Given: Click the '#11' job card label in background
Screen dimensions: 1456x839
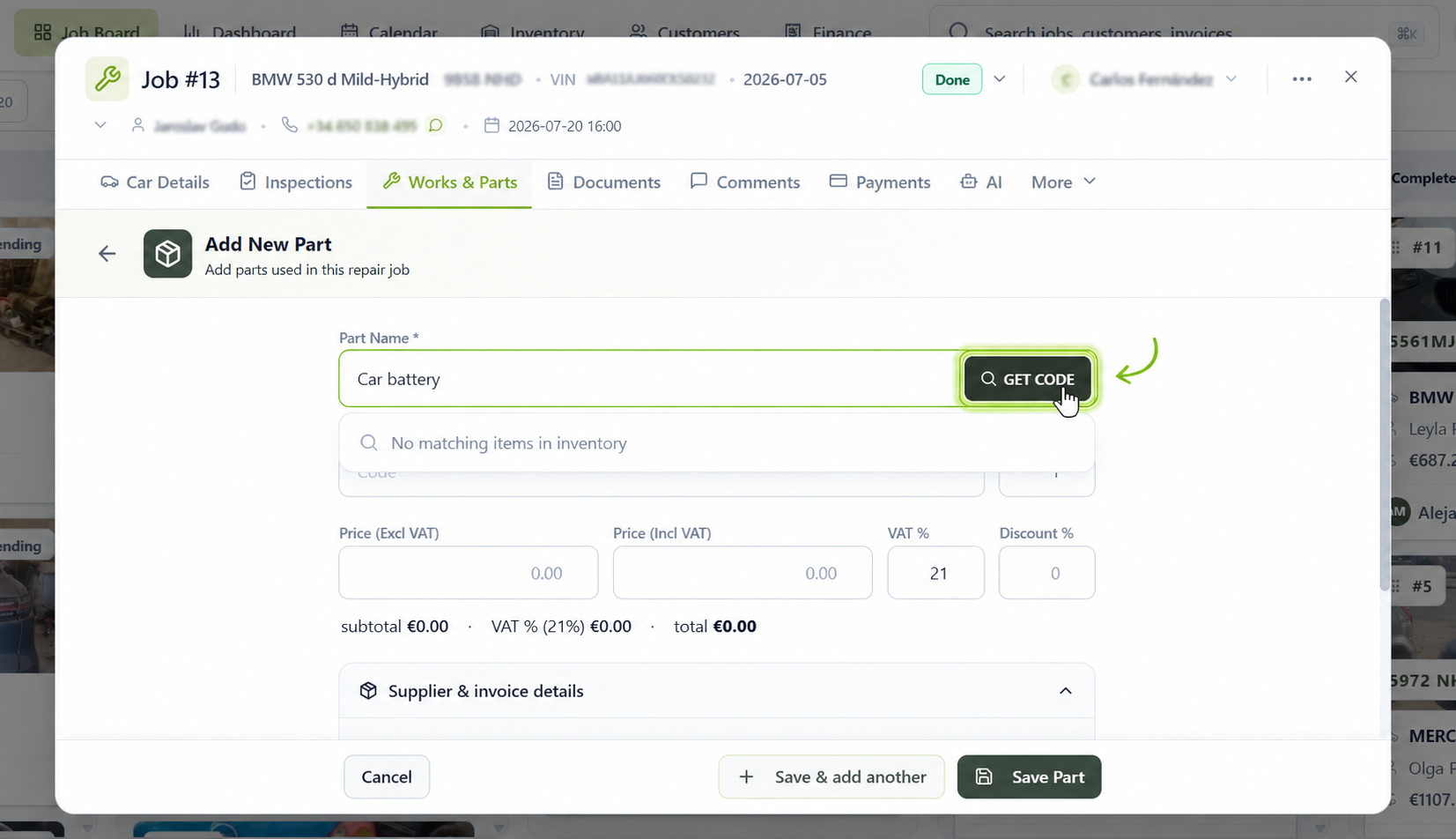Looking at the screenshot, I should 1427,248.
